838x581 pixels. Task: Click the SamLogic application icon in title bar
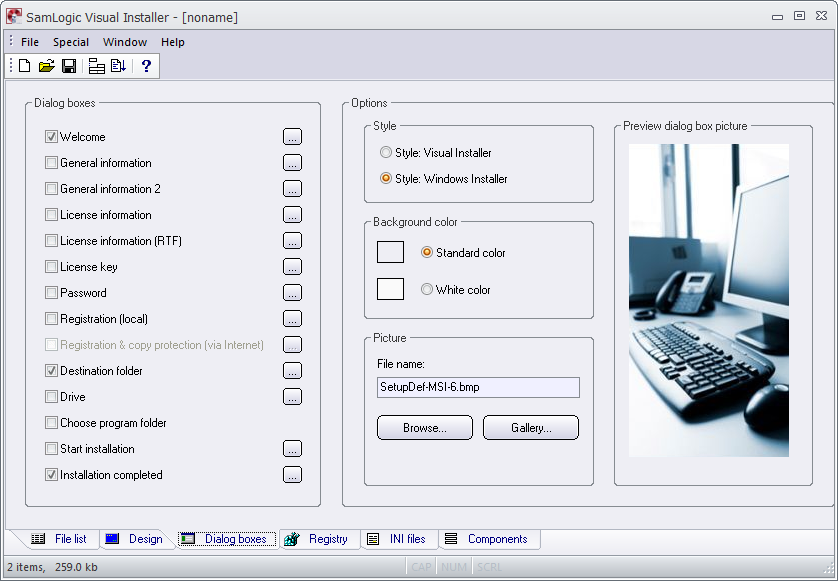pyautogui.click(x=14, y=17)
